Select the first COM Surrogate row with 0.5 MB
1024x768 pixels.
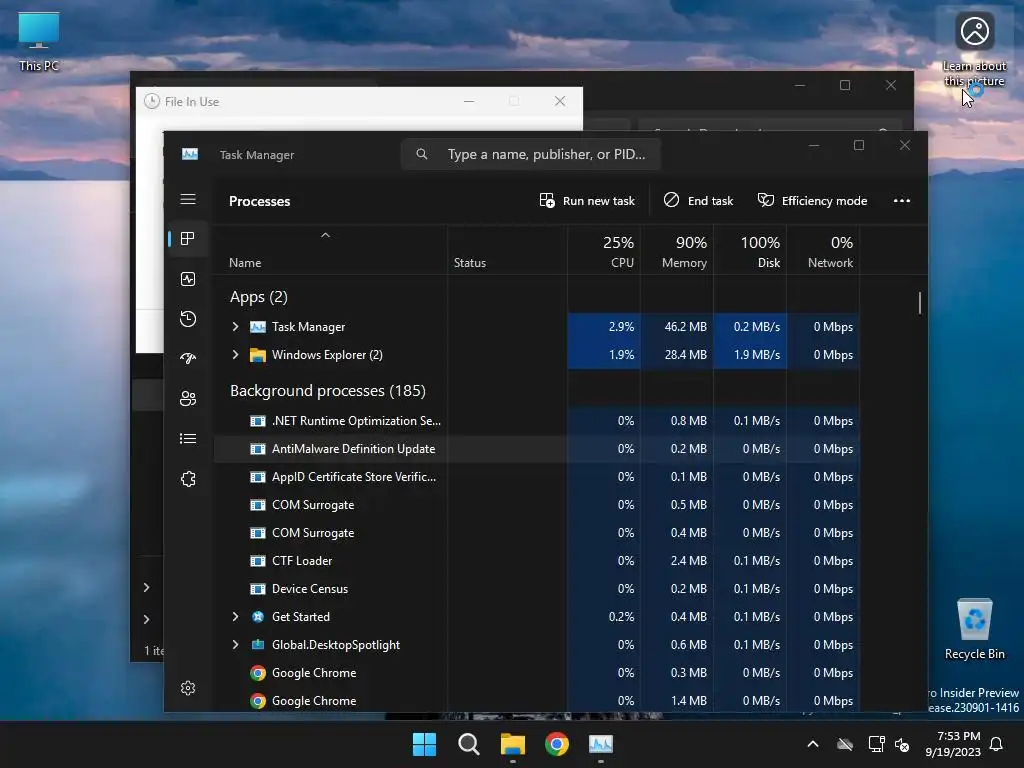[x=537, y=505]
